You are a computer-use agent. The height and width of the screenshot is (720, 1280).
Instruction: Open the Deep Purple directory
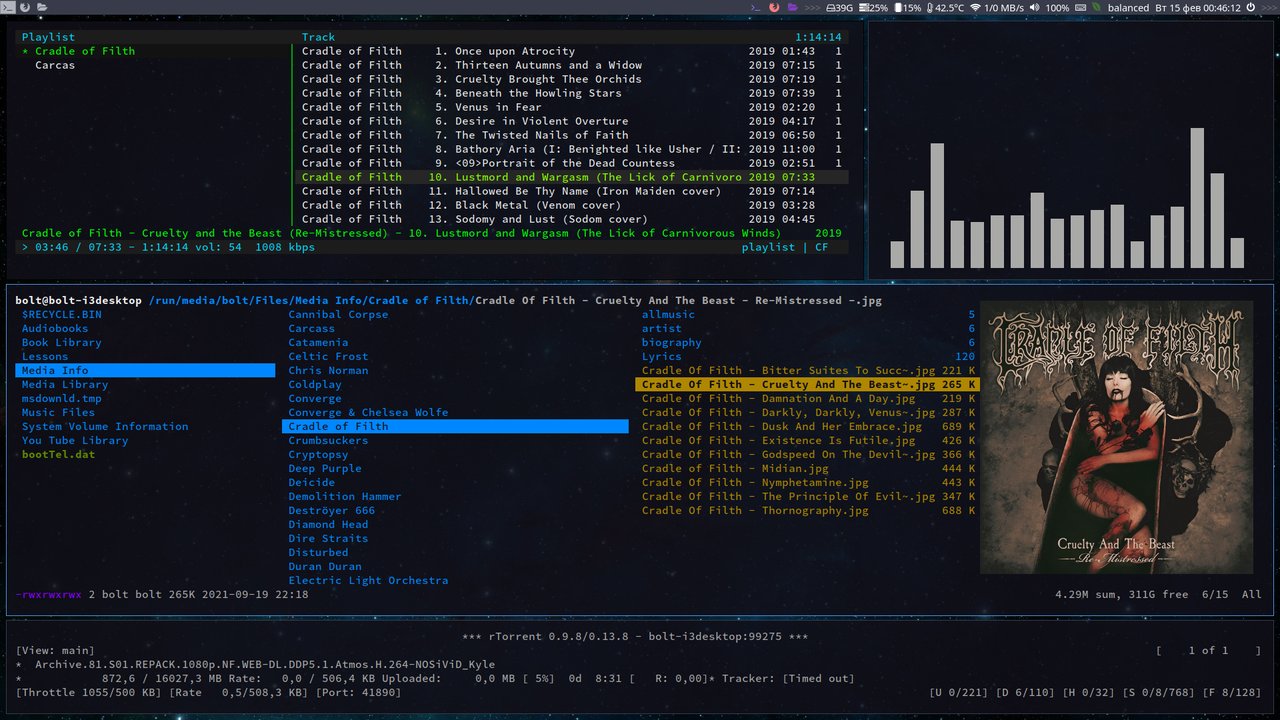point(325,468)
